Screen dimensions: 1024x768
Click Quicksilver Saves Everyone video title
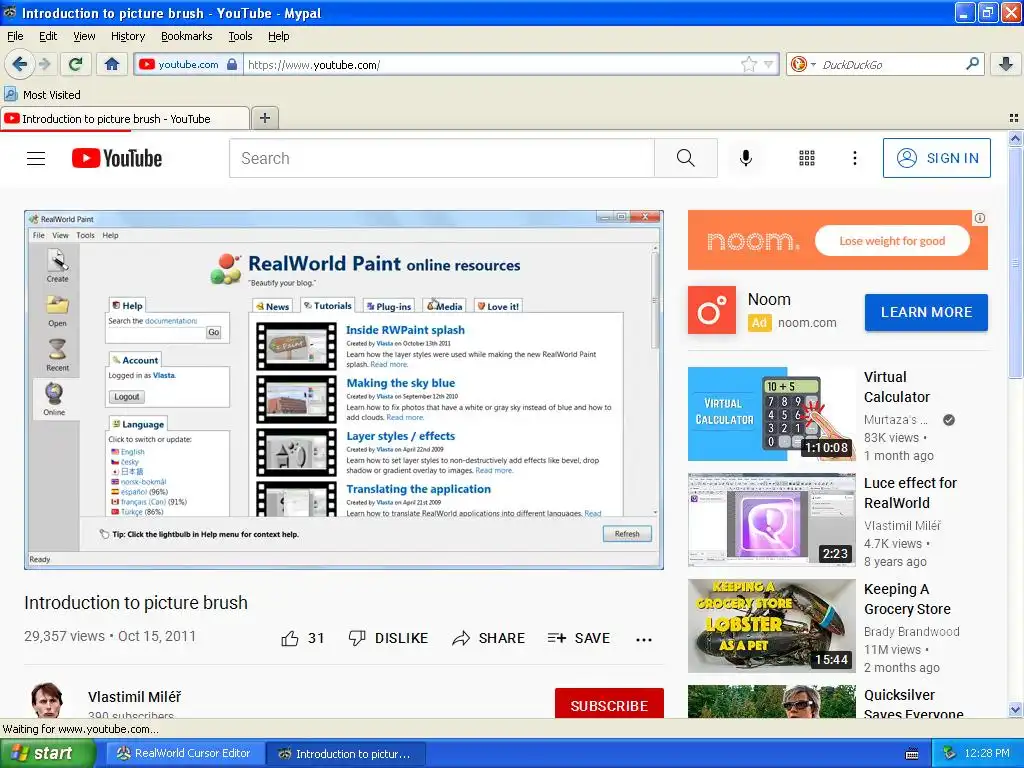pos(913,703)
